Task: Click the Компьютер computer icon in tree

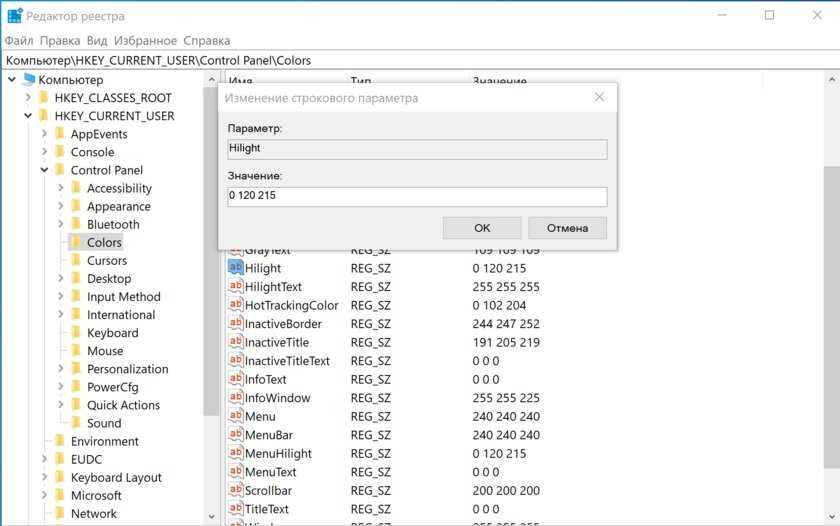Action: pos(28,80)
